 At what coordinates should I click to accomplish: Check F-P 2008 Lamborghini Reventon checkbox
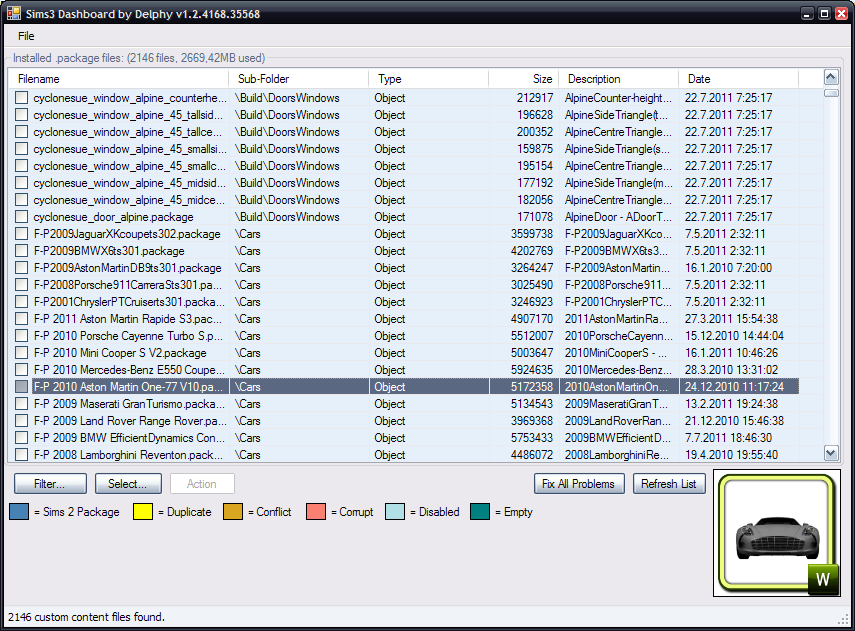tap(21, 454)
